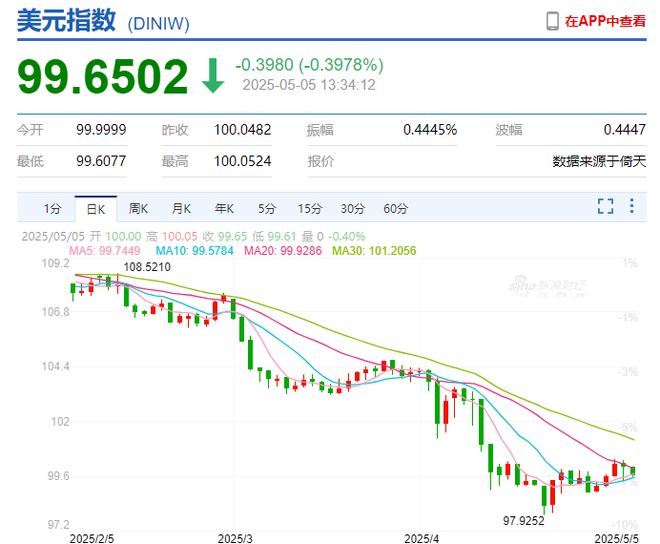Click the MA30: 101.2056 legend label
Image resolution: width=660 pixels, height=544 pixels.
374,251
